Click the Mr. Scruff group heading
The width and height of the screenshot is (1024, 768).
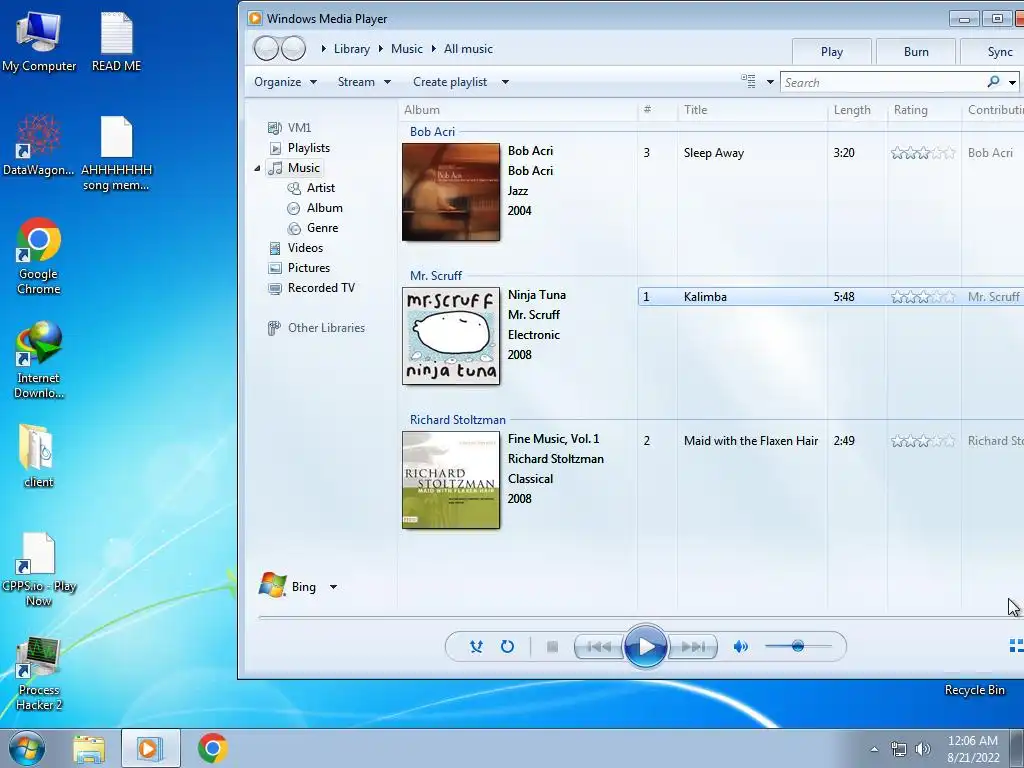click(436, 276)
